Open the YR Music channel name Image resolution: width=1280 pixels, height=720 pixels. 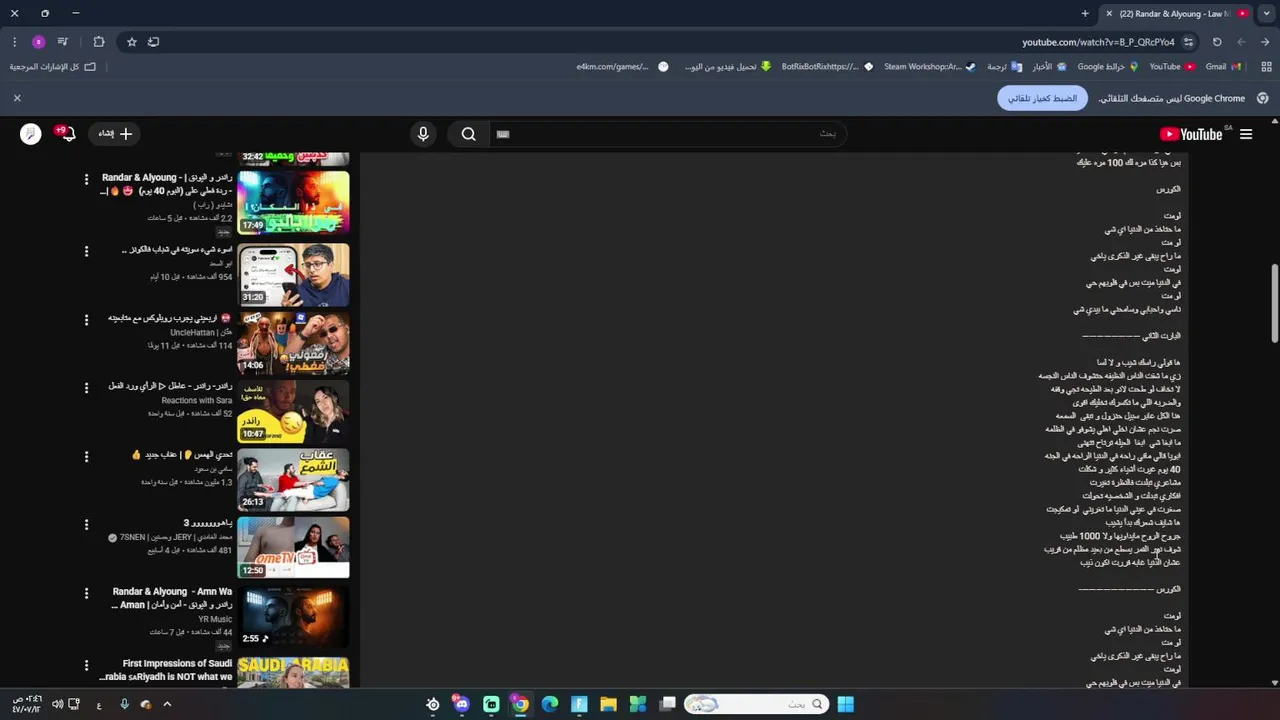pos(215,620)
